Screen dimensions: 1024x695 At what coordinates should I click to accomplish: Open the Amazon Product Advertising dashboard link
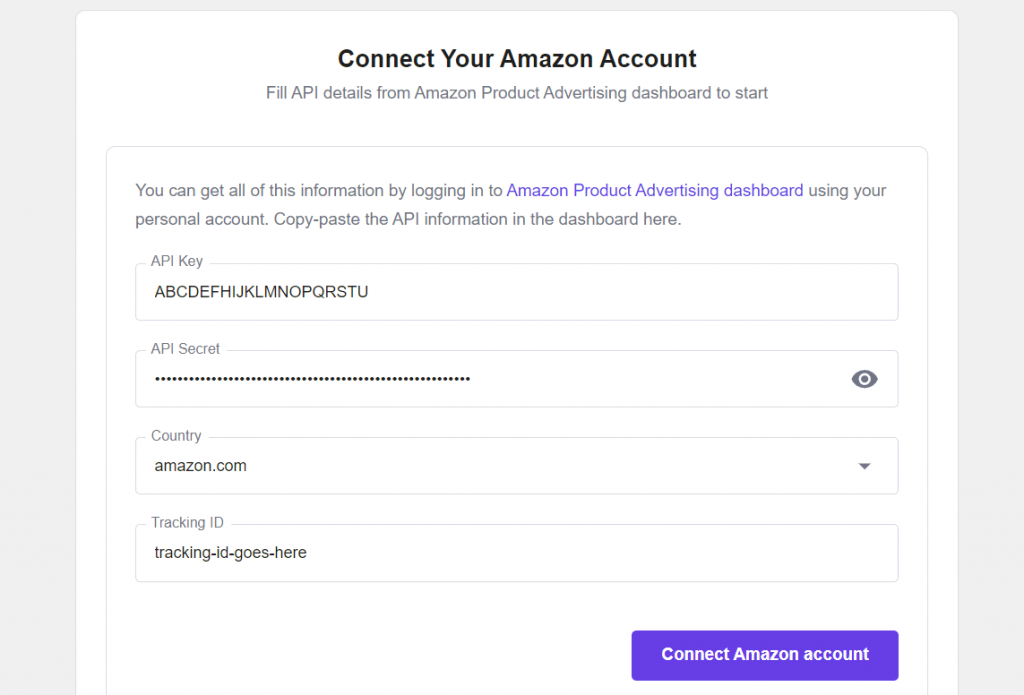tap(655, 190)
